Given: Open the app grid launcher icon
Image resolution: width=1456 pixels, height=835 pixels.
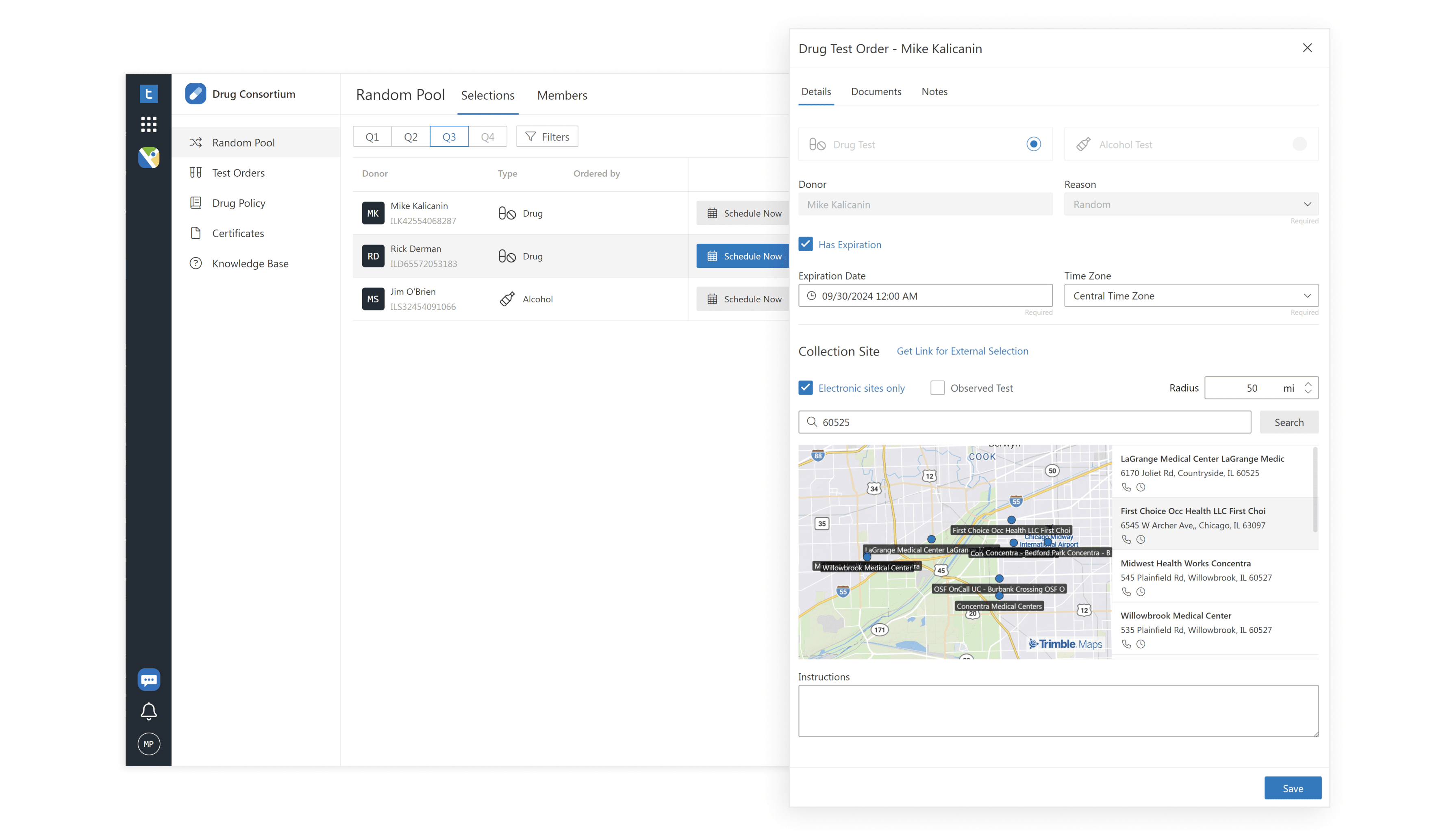Looking at the screenshot, I should tap(149, 124).
